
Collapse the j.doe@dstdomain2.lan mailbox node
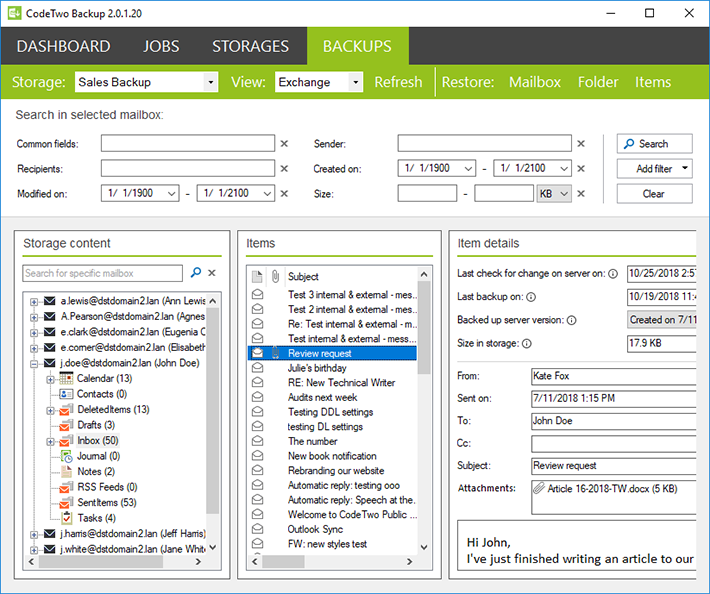(x=34, y=364)
